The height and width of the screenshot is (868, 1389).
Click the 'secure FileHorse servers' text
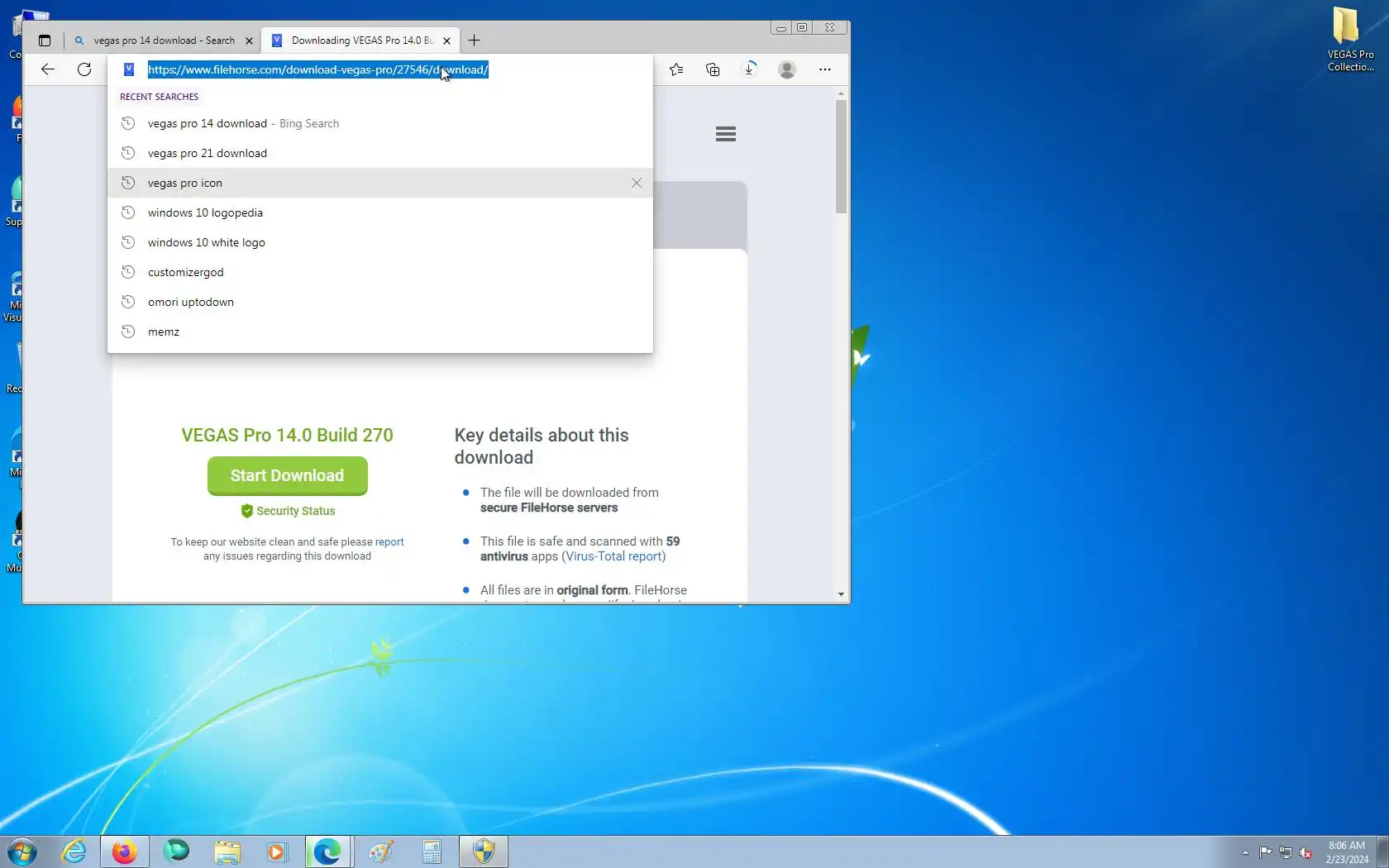549,508
